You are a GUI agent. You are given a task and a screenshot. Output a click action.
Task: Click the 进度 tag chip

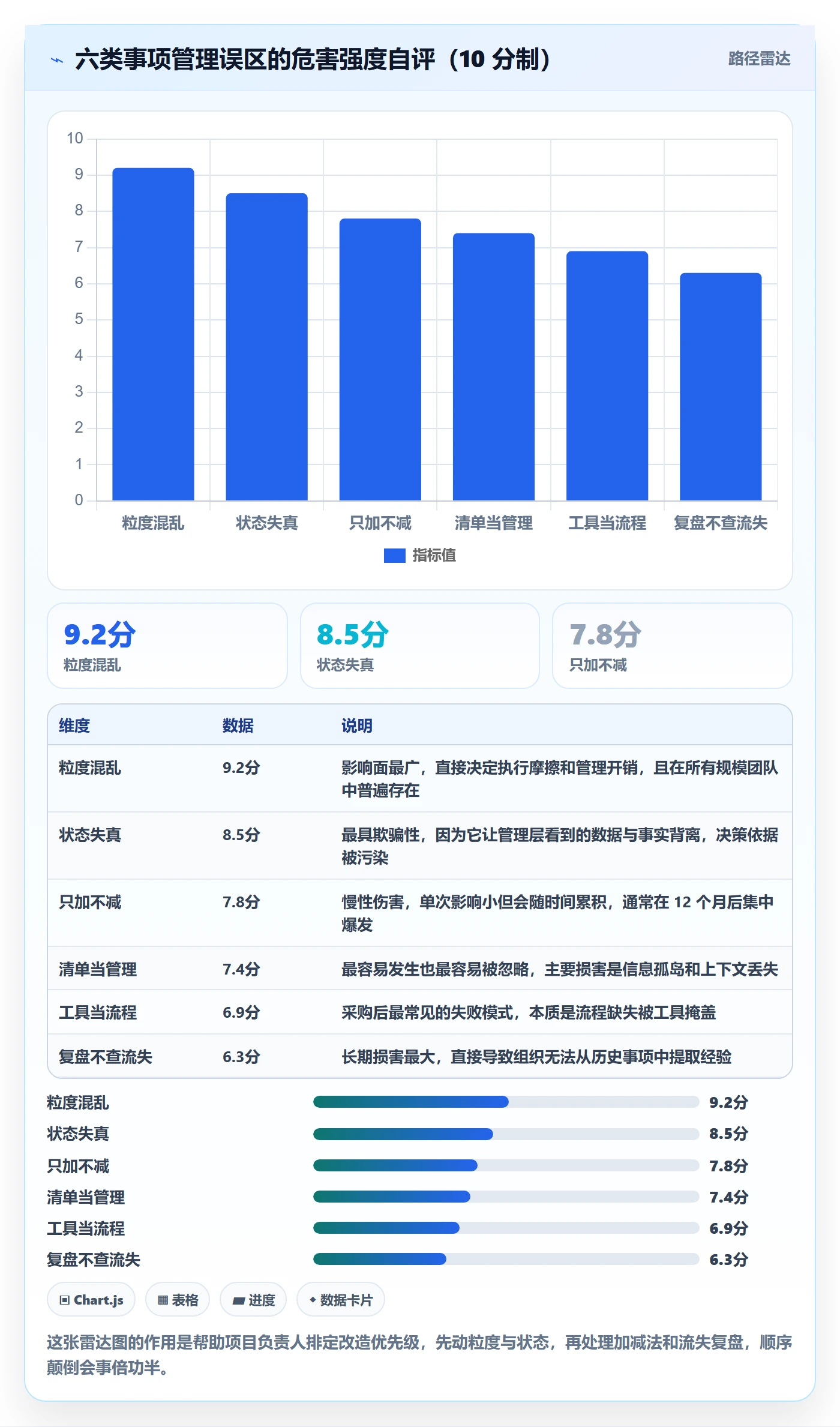tap(253, 1300)
